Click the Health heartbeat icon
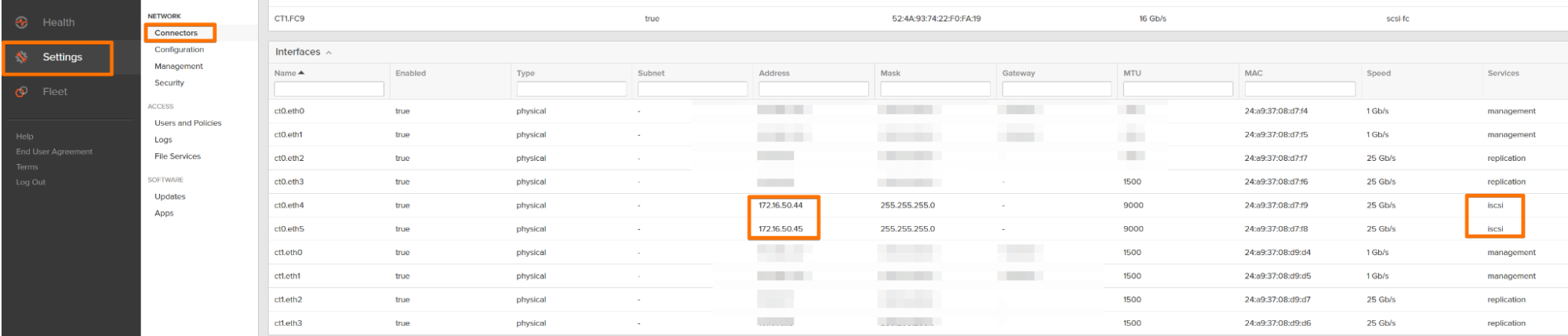 21,23
